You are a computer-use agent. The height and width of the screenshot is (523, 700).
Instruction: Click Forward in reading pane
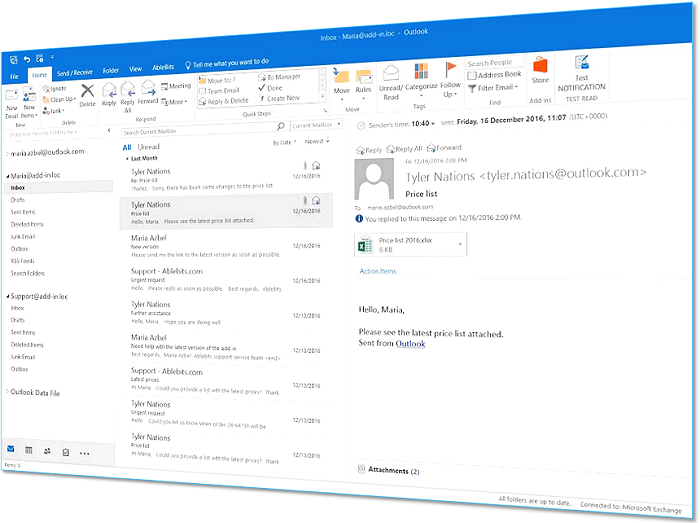click(445, 148)
